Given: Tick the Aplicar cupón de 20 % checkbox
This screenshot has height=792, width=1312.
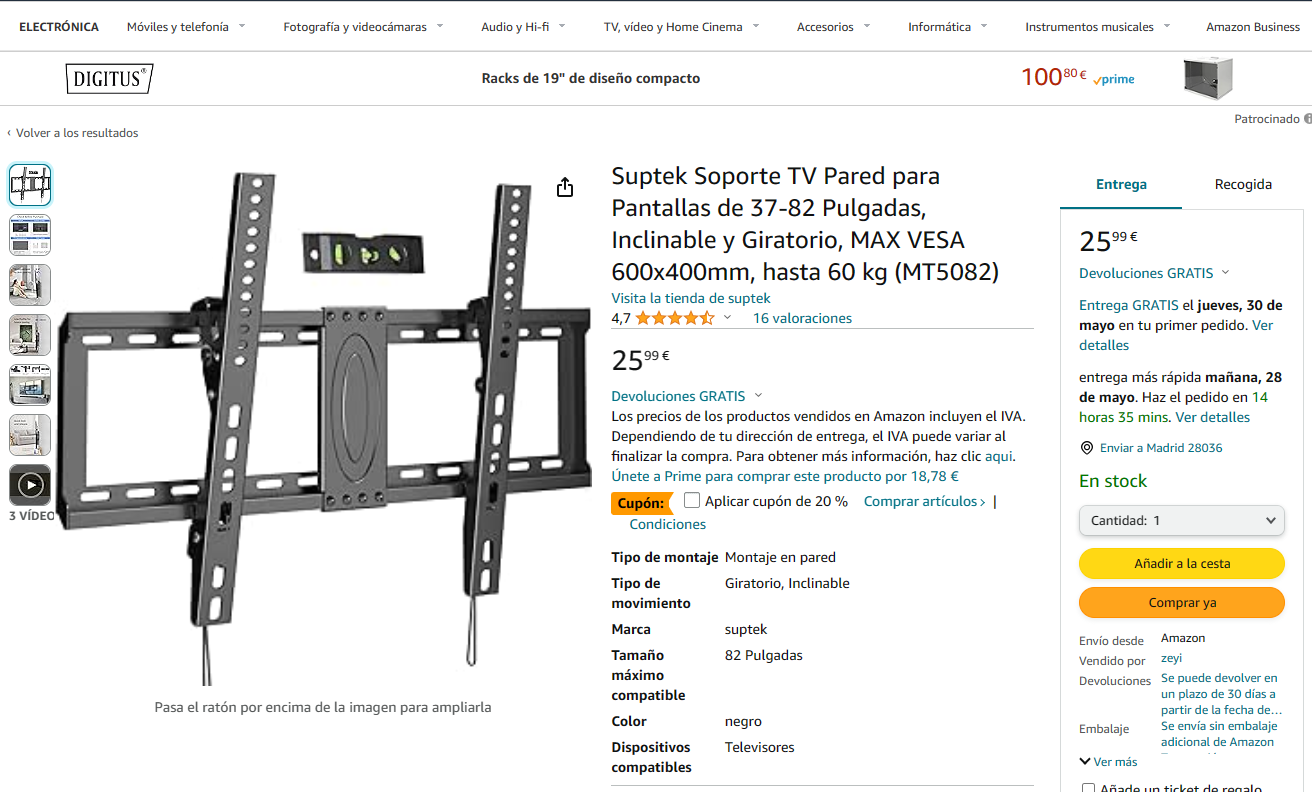Looking at the screenshot, I should pos(692,501).
